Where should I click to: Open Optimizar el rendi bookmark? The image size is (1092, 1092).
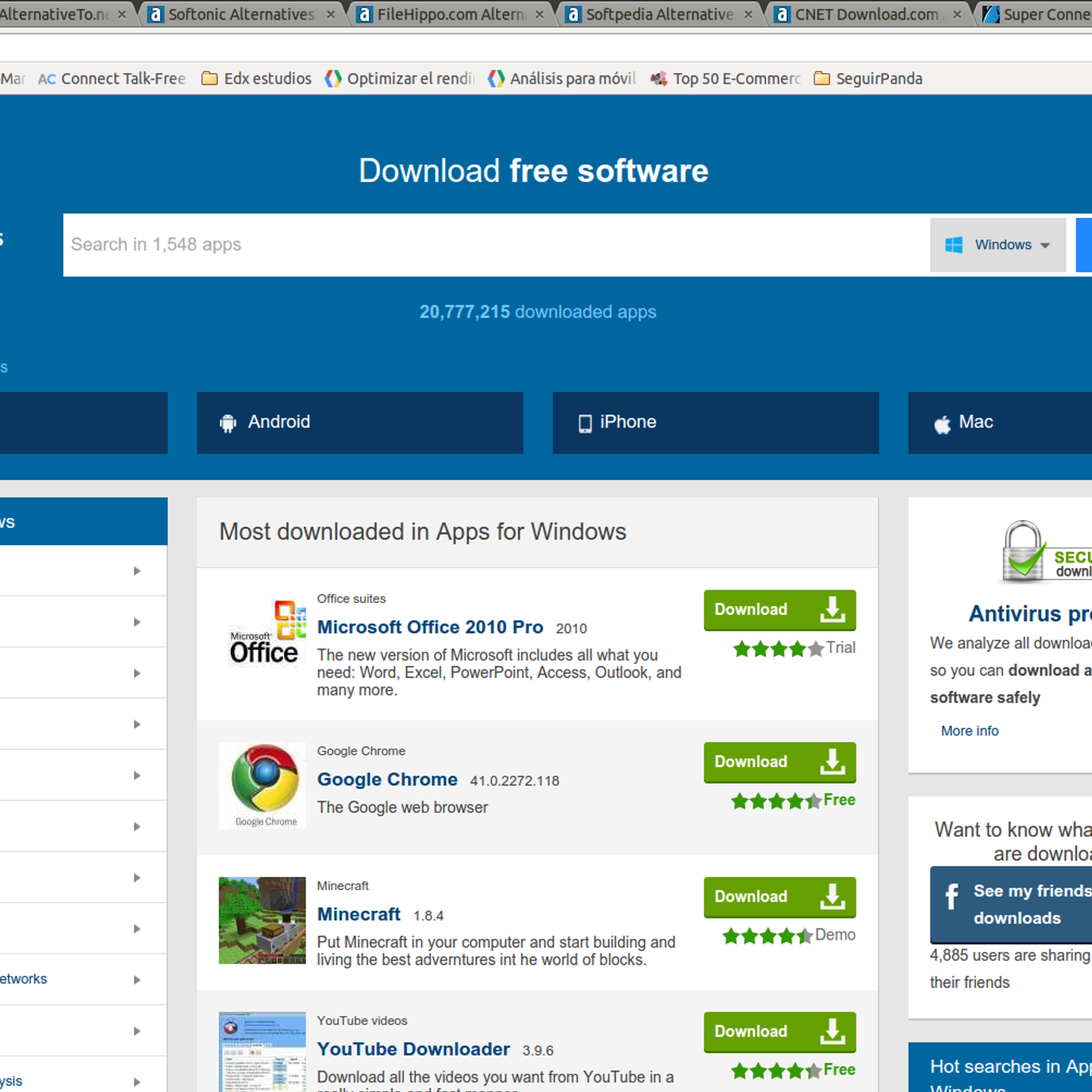click(400, 78)
